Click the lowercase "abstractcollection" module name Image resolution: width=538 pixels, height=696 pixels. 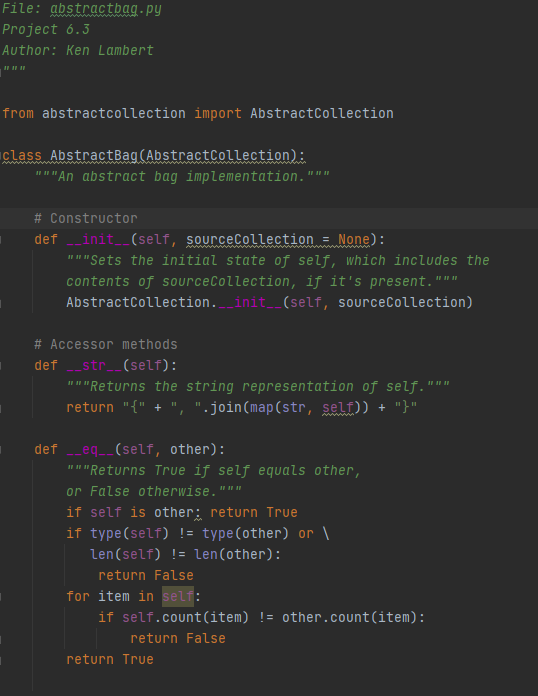point(114,113)
